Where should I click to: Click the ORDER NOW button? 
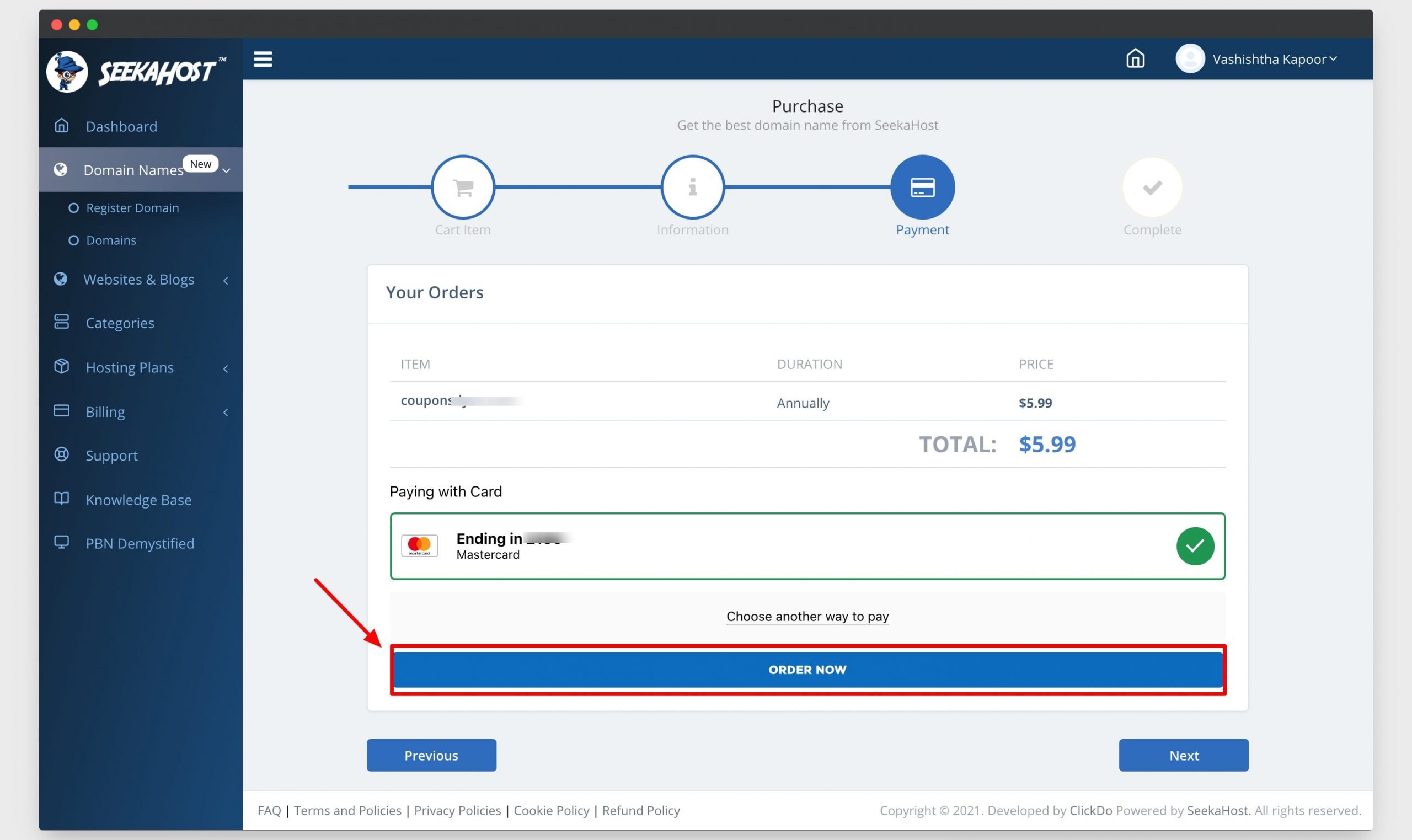[807, 669]
